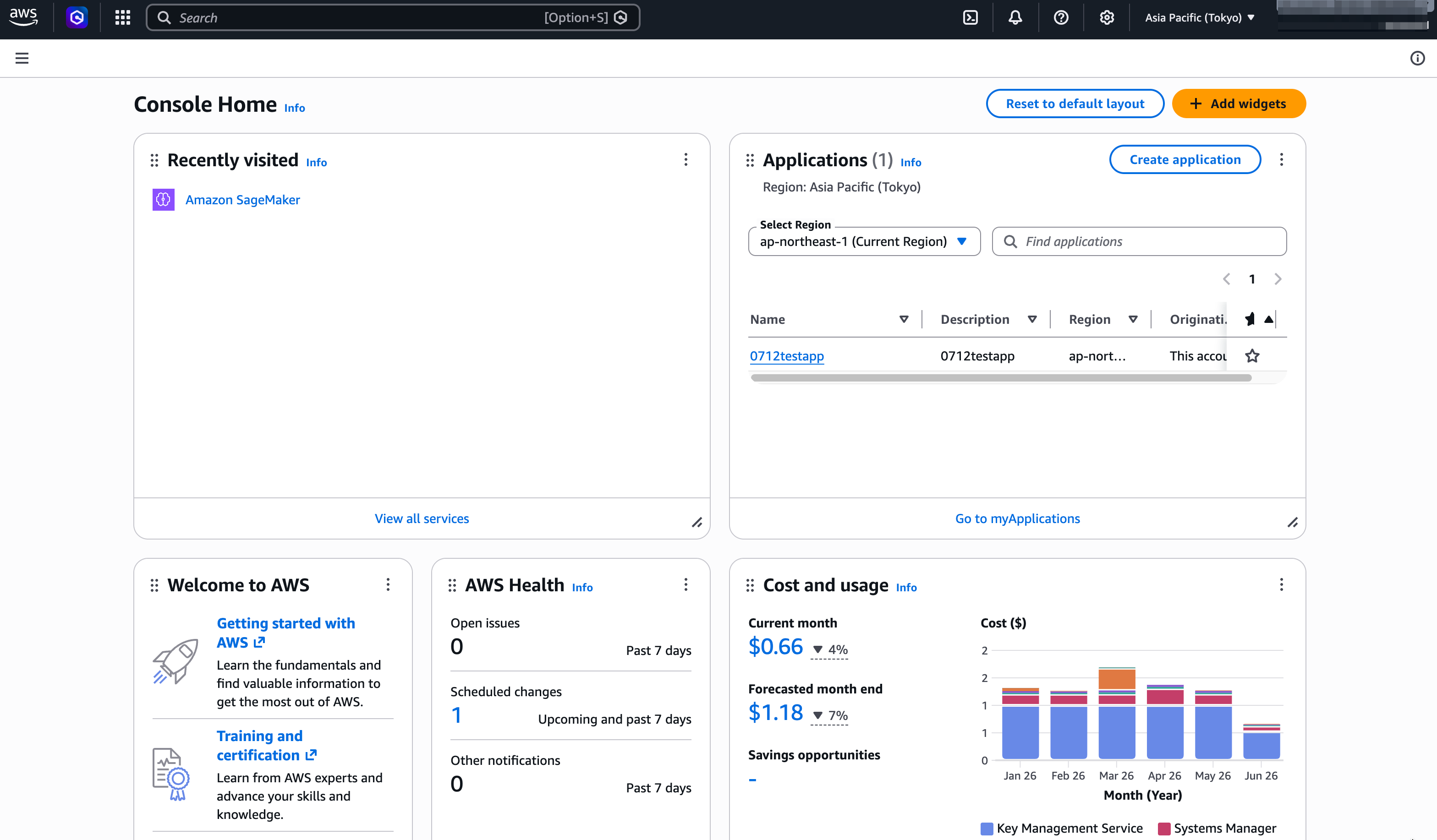Click the Create application button

[1185, 159]
